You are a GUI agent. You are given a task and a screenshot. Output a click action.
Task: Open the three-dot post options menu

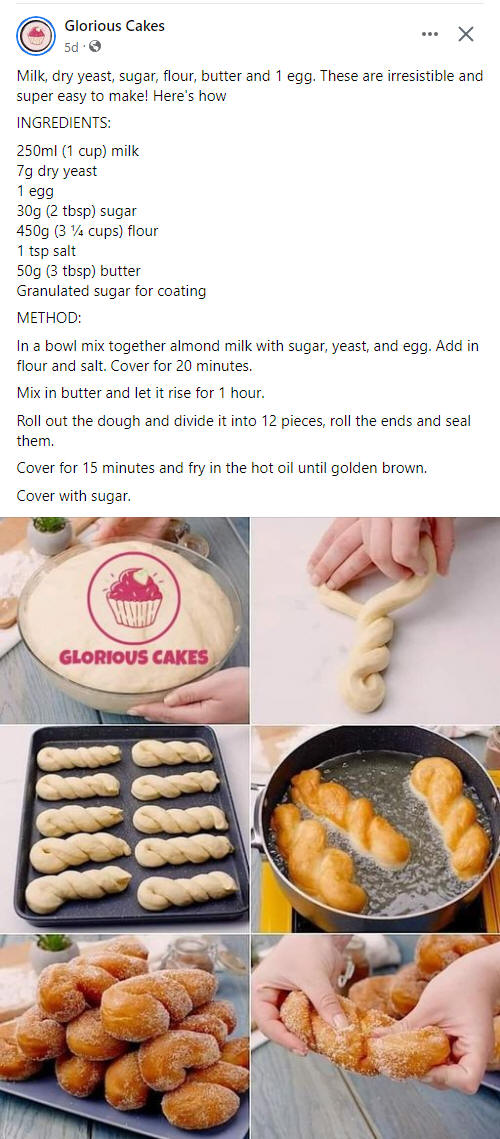(x=430, y=34)
